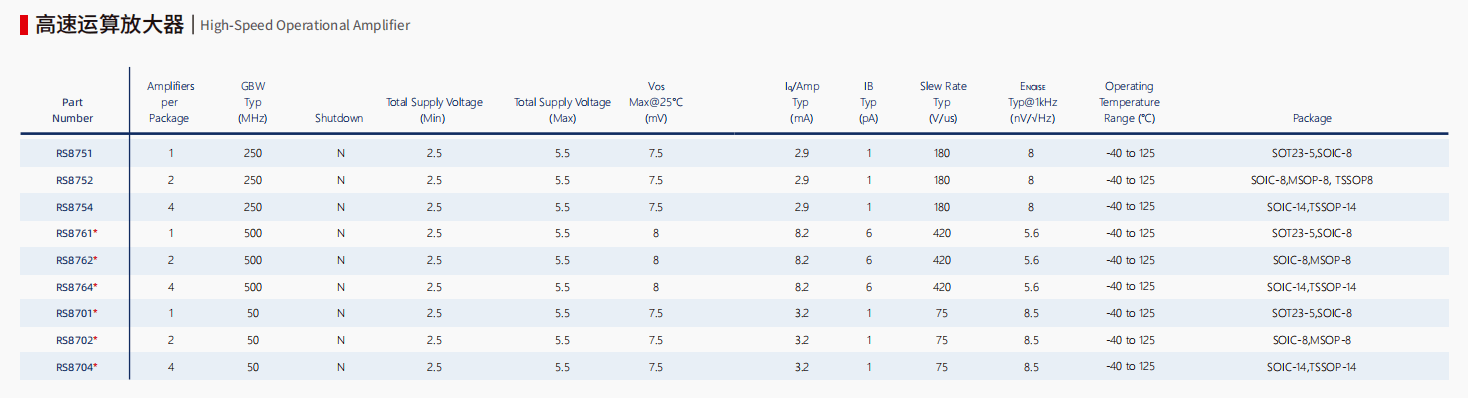1468x398 pixels.
Task: Click the RS8764* part number
Action: pyautogui.click(x=77, y=287)
